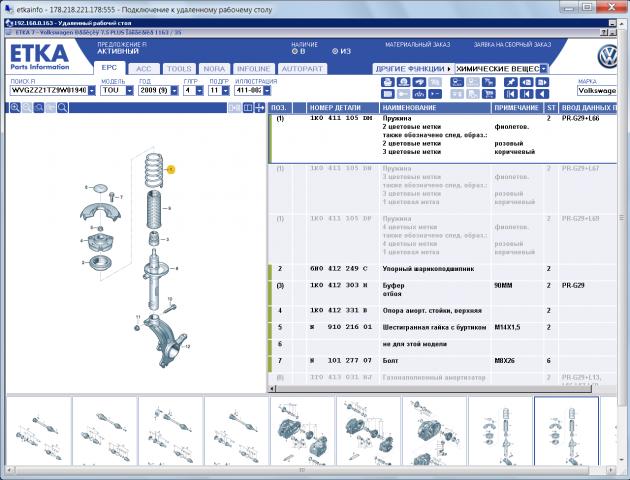Click right arrow of thumbnail strip scrollbar

tap(611, 470)
